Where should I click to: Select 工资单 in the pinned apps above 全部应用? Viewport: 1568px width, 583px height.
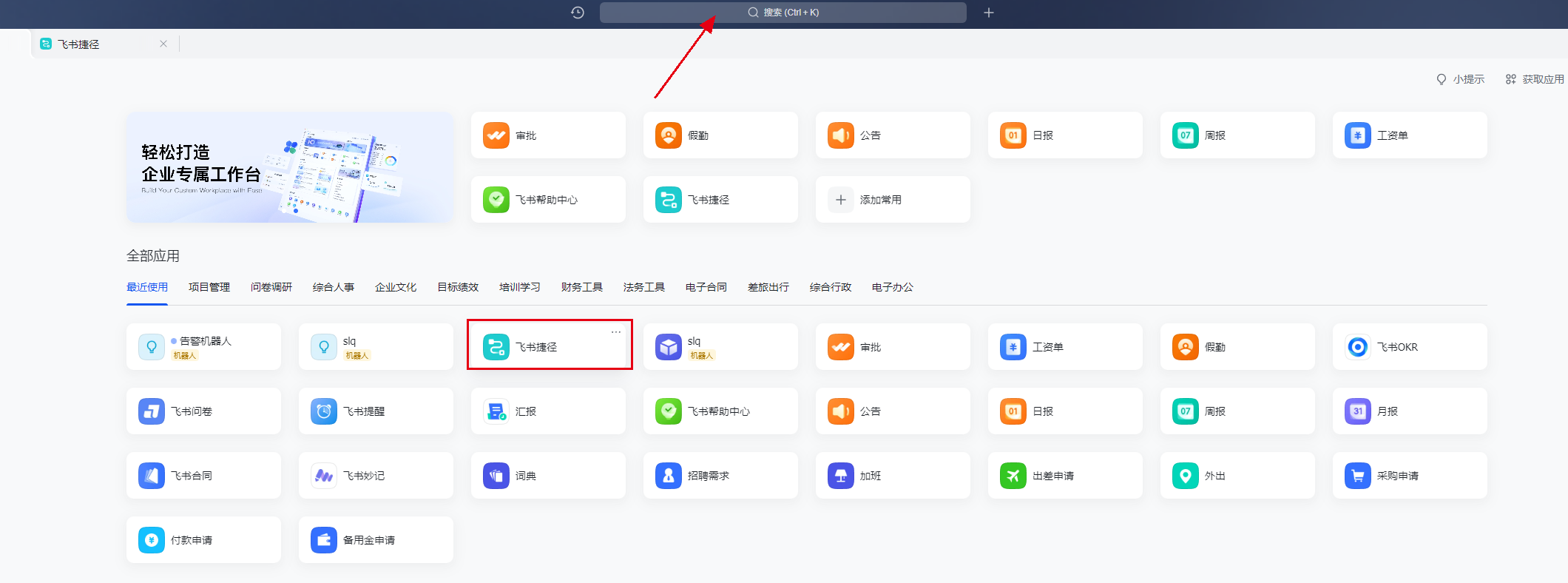tap(1410, 135)
